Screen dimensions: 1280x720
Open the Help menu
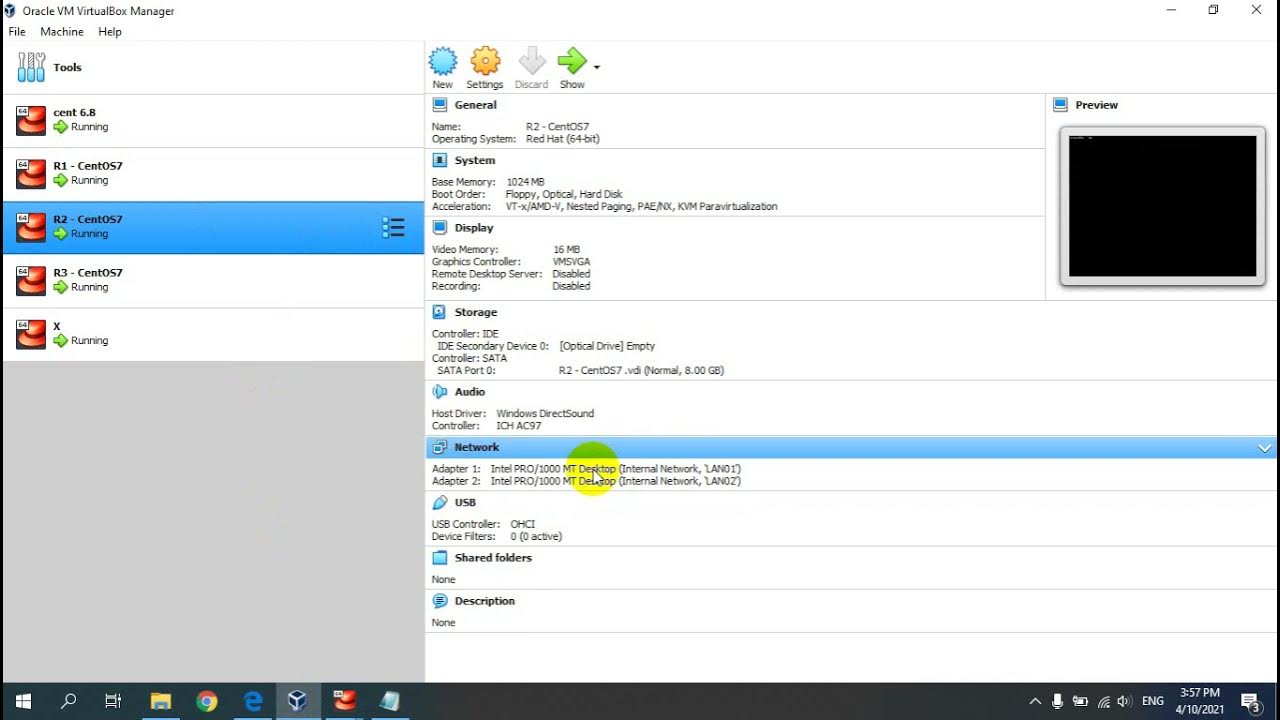pos(110,32)
